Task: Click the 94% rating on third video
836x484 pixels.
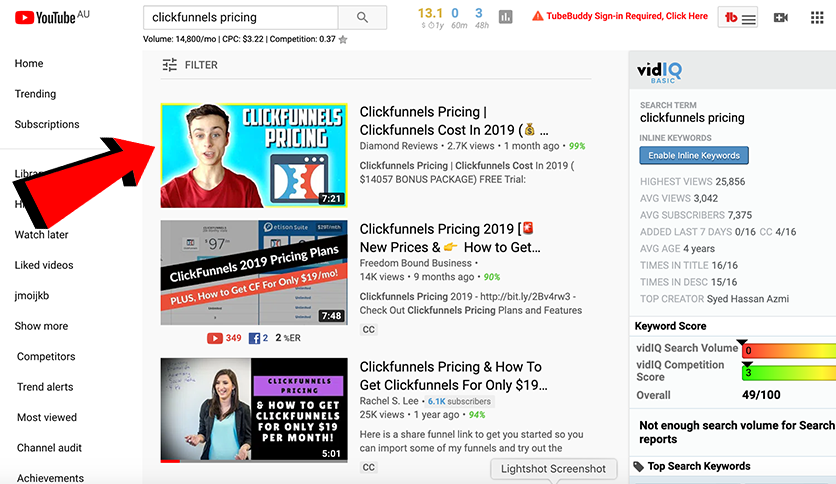Action: pos(477,415)
